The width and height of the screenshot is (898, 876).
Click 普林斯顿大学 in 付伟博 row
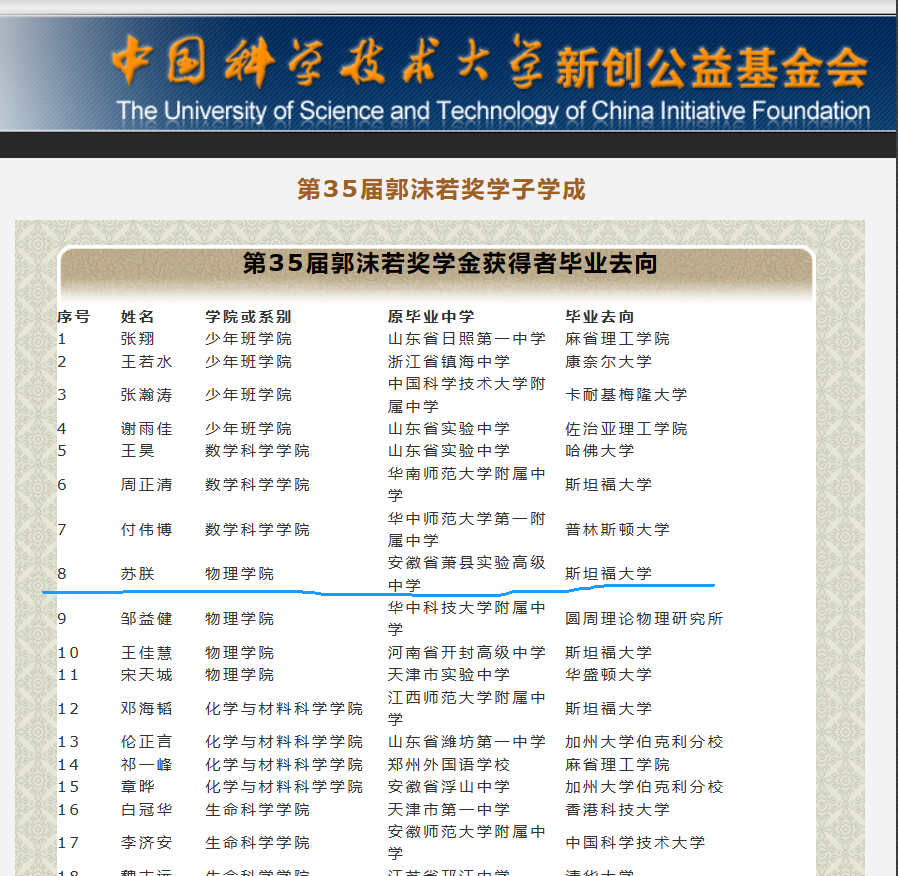[x=616, y=530]
